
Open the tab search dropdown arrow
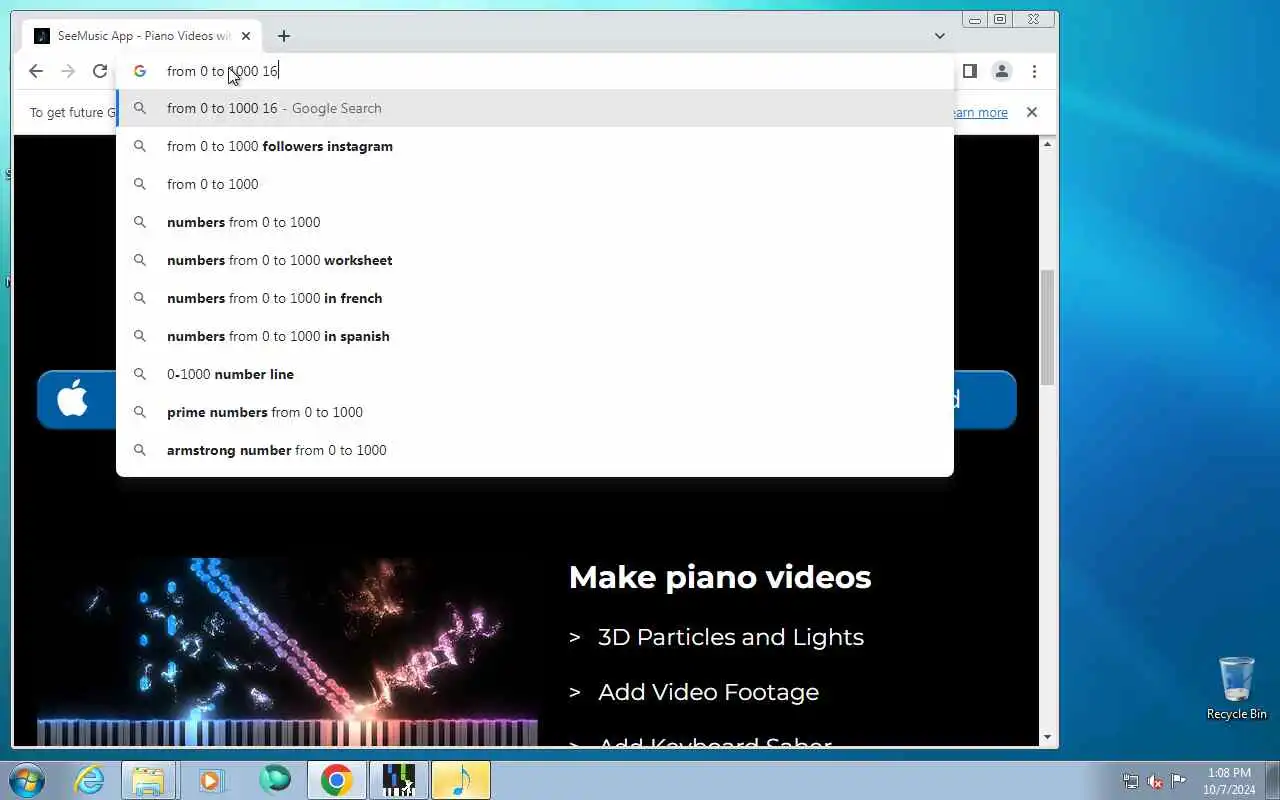click(x=939, y=36)
